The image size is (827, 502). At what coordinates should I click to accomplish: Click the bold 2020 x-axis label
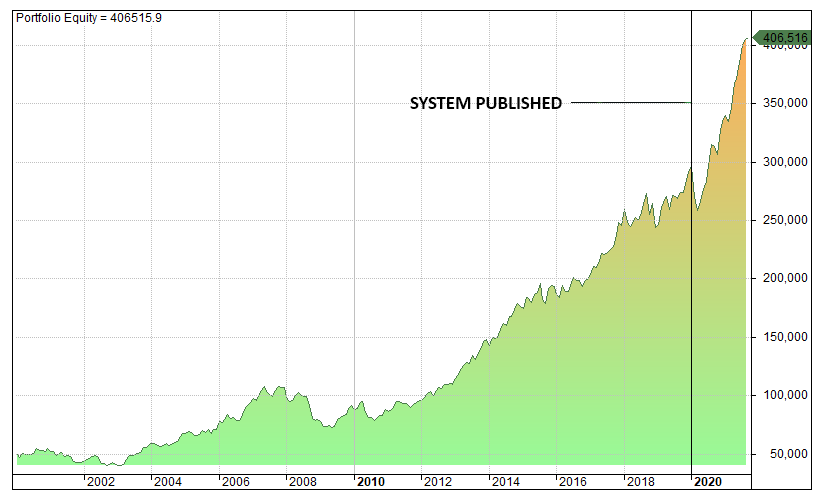[708, 481]
